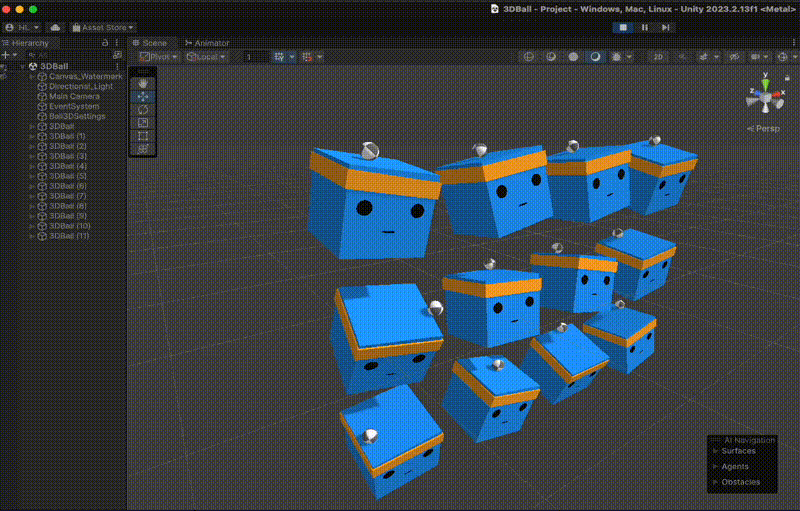This screenshot has width=800, height=511.
Task: Select Main Camera in Hierarchy
Action: pos(73,96)
